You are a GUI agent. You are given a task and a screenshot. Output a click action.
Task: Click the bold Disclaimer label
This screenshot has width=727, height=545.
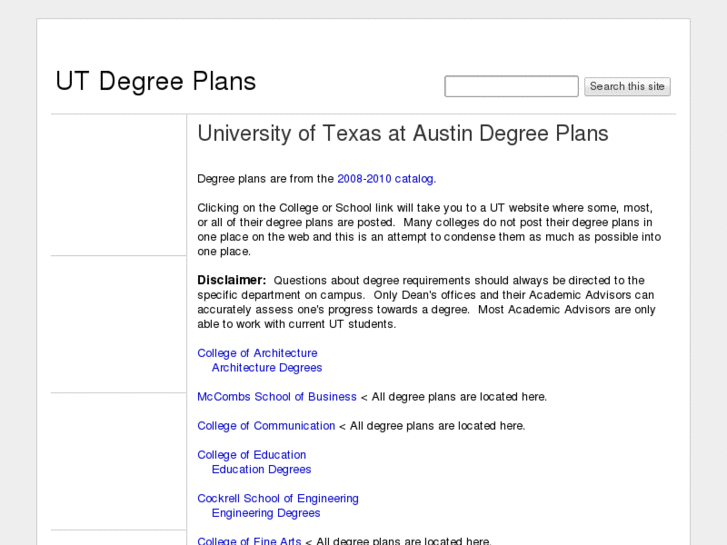[231, 281]
